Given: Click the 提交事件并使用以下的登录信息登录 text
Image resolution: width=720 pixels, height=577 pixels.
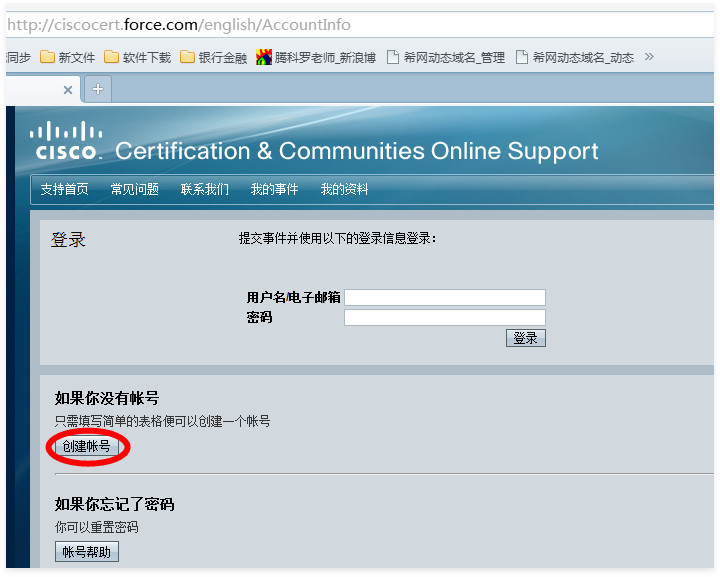Looking at the screenshot, I should [338, 239].
